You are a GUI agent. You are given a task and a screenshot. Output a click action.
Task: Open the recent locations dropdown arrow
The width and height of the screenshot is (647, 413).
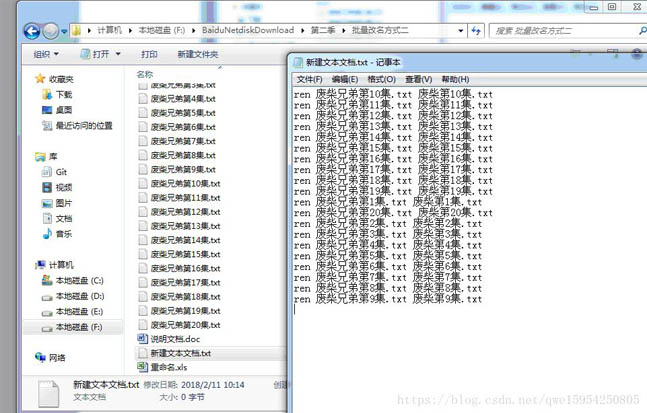tap(64, 31)
